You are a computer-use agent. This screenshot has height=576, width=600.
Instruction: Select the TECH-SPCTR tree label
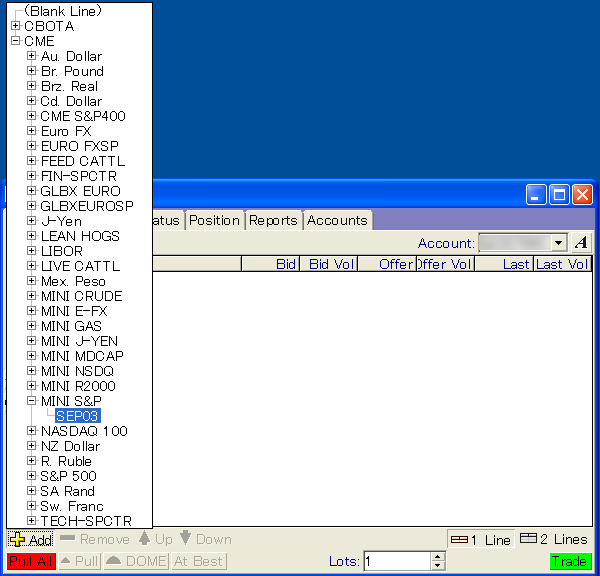click(x=86, y=521)
